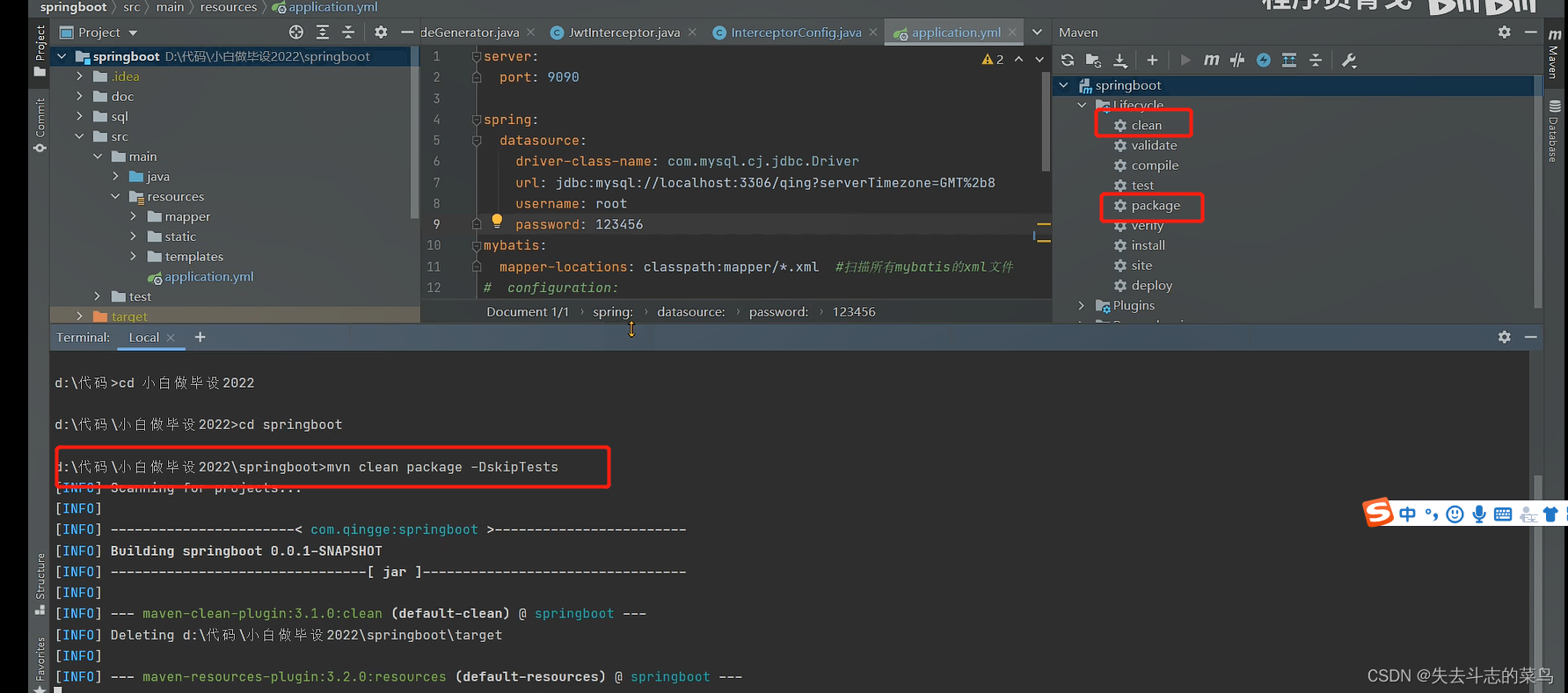Viewport: 1568px width, 693px height.
Task: Switch to JwtInterceptor.java tab
Action: pos(624,33)
